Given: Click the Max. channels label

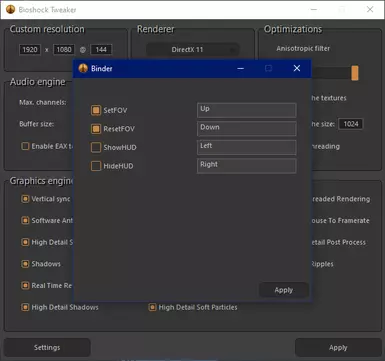Looking at the screenshot, I should coord(43,102).
